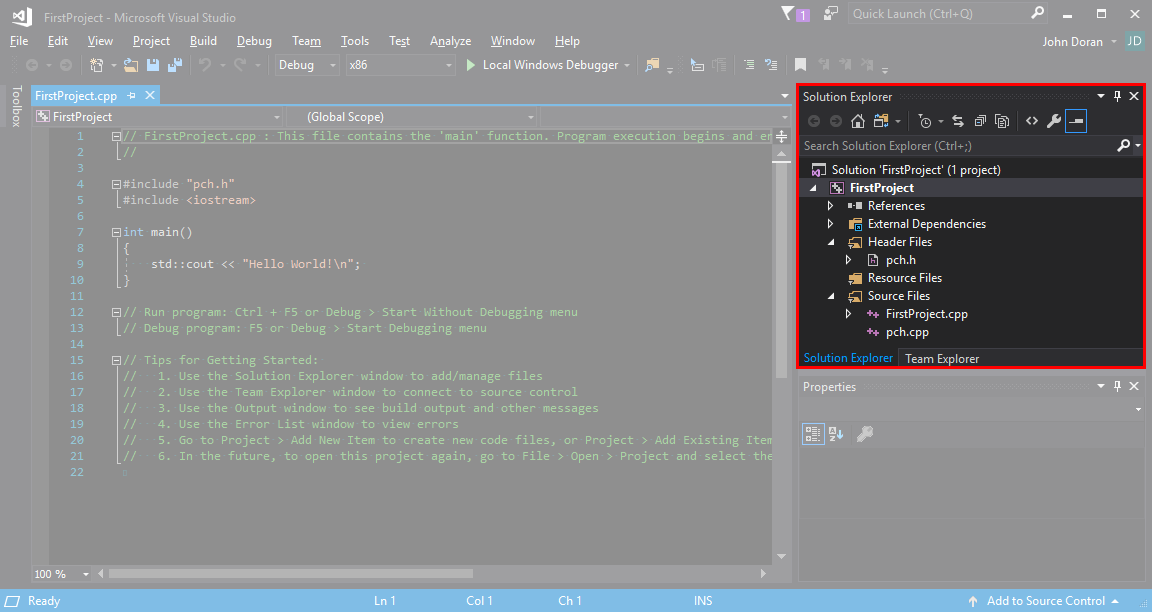The height and width of the screenshot is (612, 1152).
Task: Toggle pin on FirstProject.cpp tab
Action: [x=132, y=96]
